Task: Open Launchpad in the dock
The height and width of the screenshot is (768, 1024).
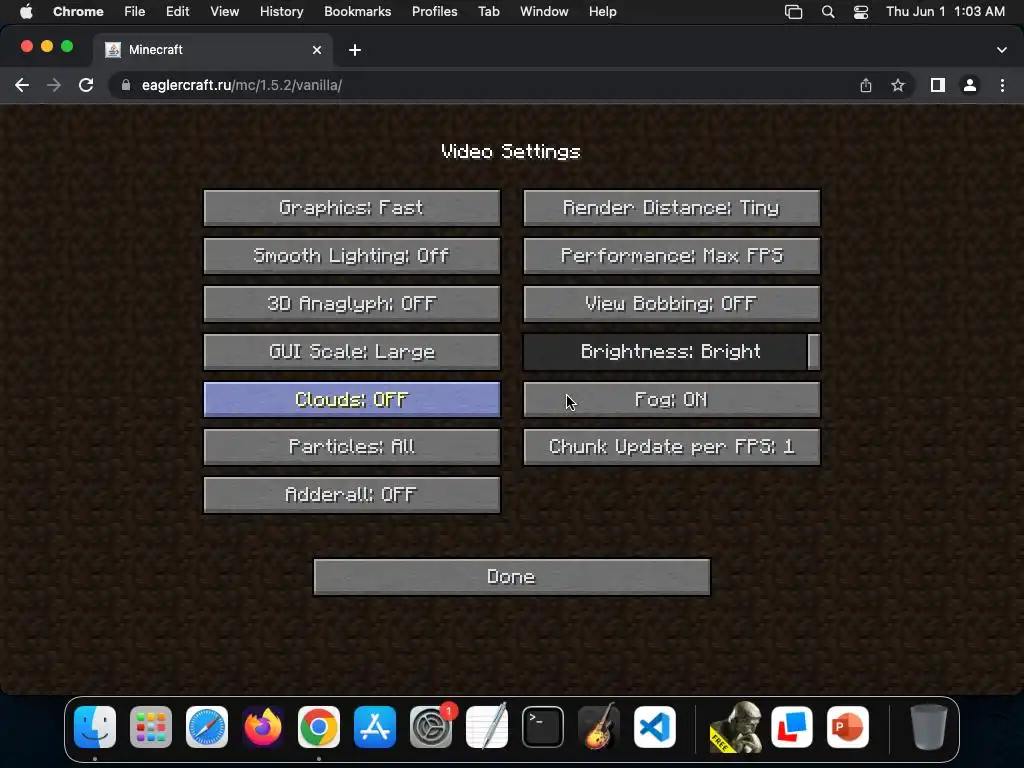Action: tap(151, 727)
